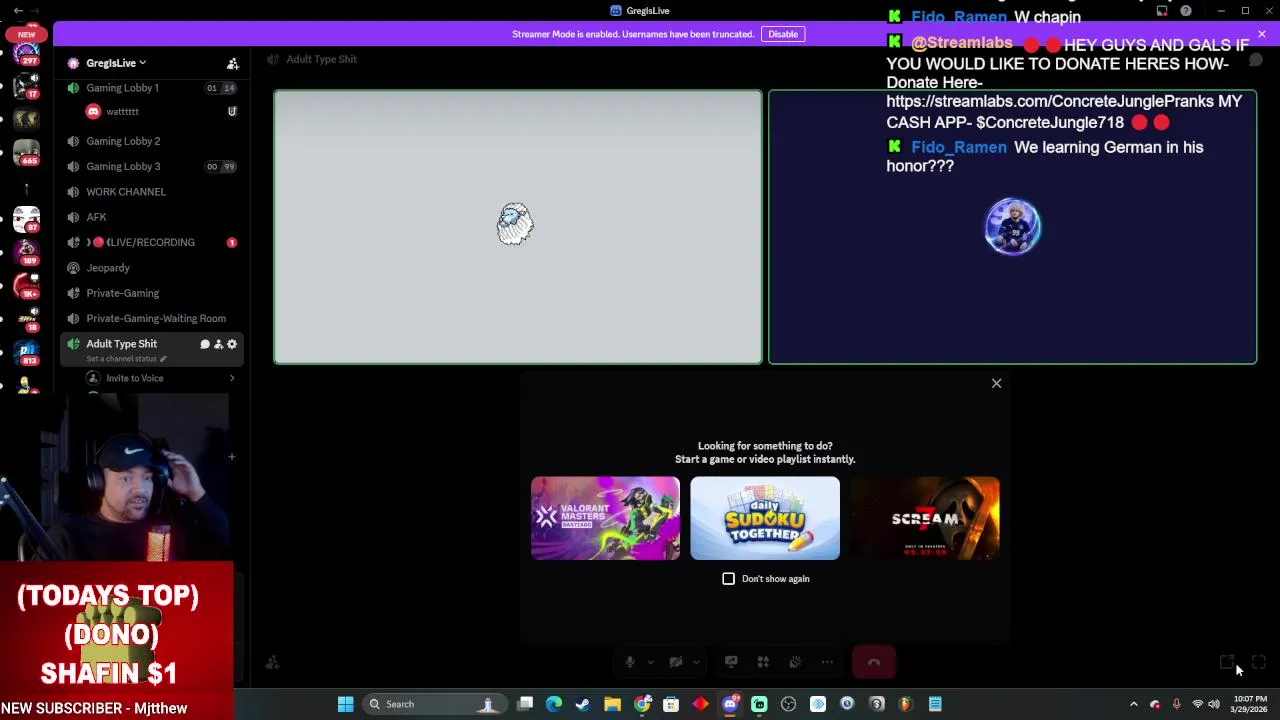This screenshot has height=720, width=1280.
Task: Dismiss the Streamer Mode banner
Action: click(x=1261, y=34)
